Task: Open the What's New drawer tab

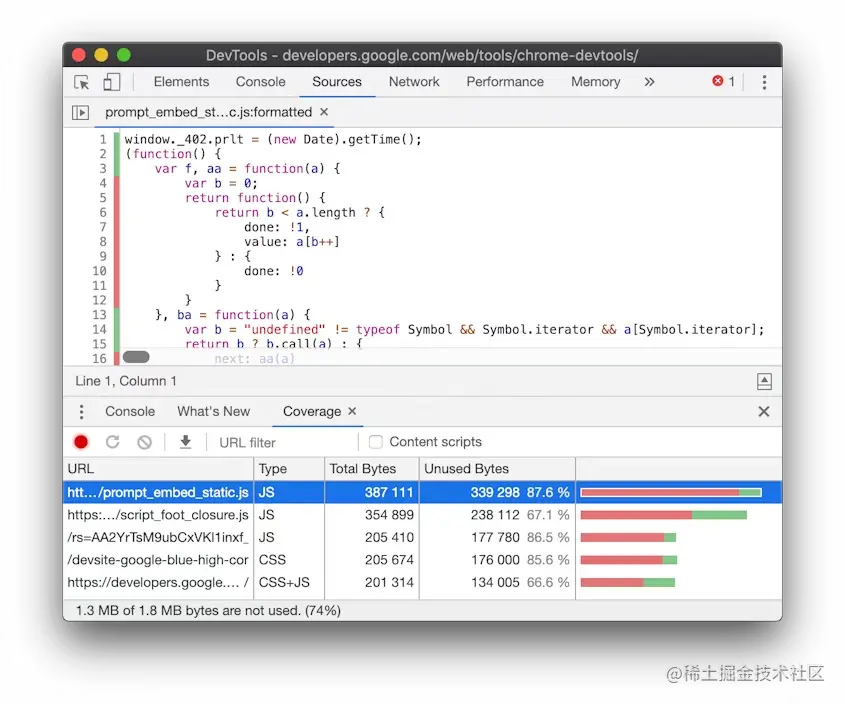Action: 213,411
